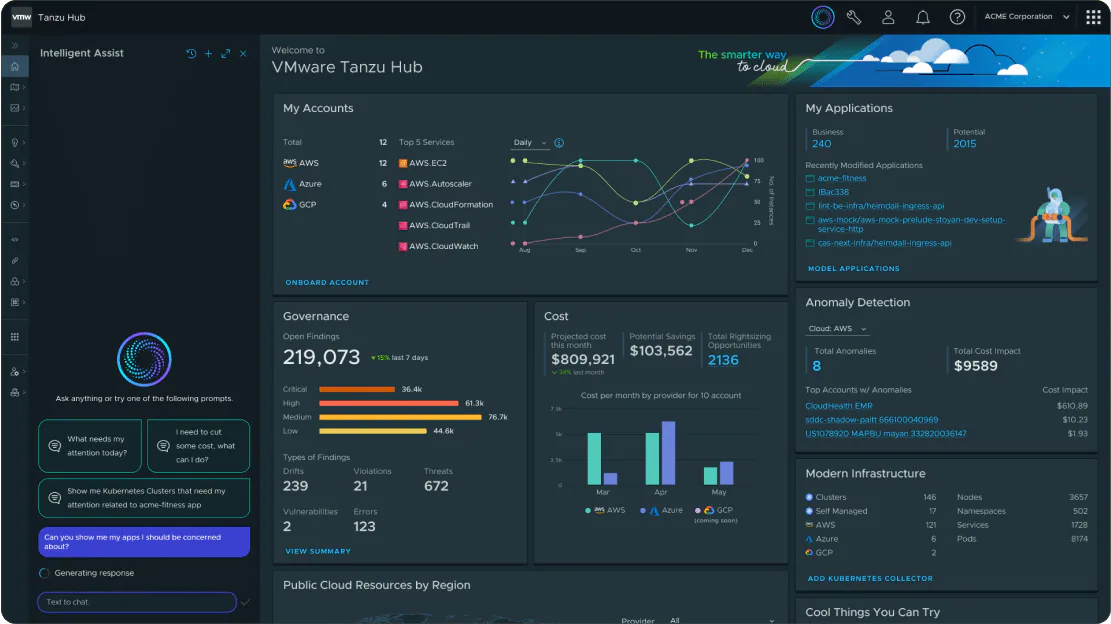Click the AWS account row
This screenshot has width=1111, height=624.
coord(335,163)
